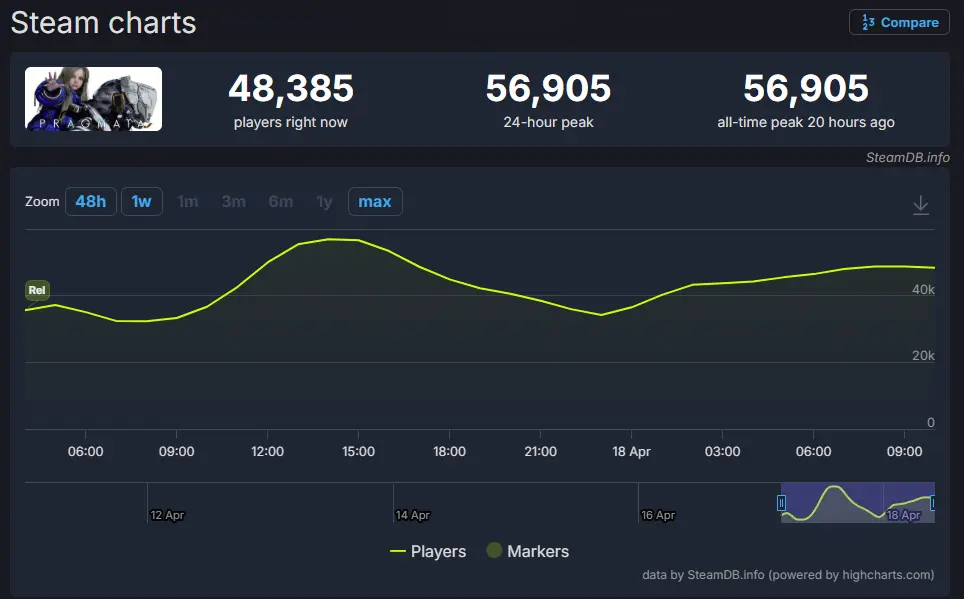Viewport: 964px width, 599px height.
Task: Select the 48h zoom range
Action: coord(90,202)
